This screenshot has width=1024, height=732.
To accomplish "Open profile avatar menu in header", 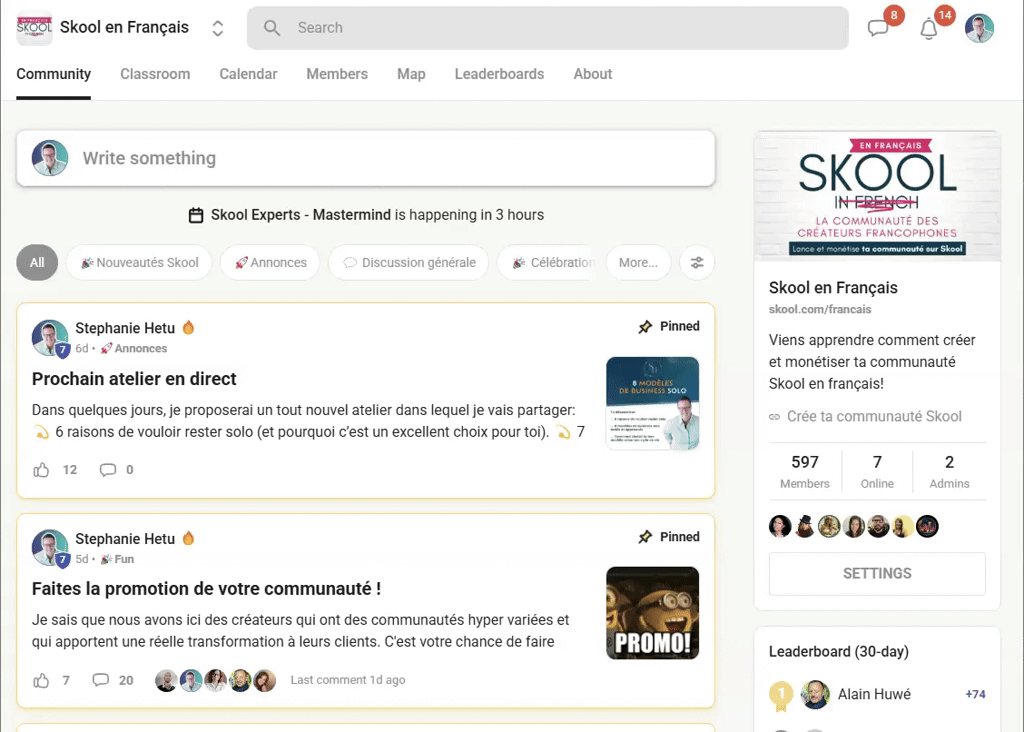I will coord(979,28).
